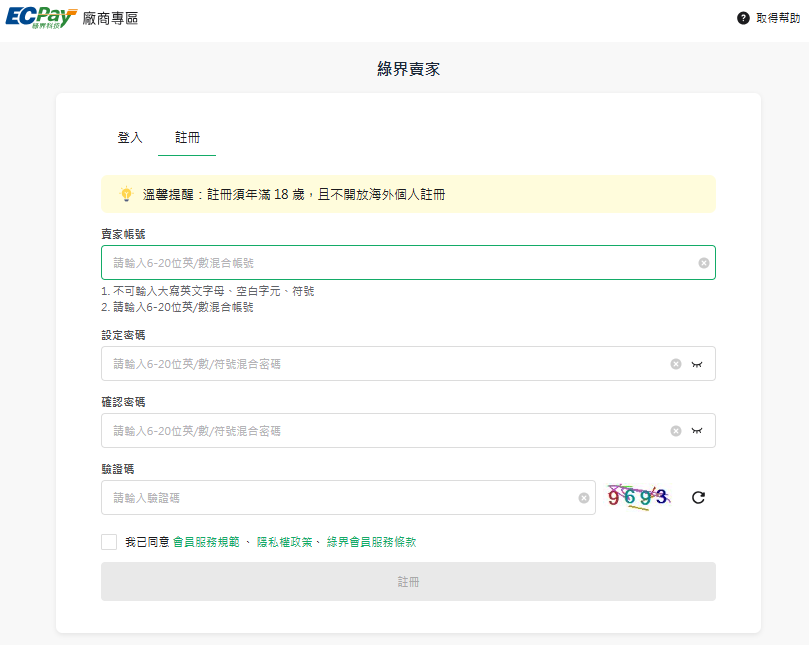Switch to the 登入 tab

point(130,138)
